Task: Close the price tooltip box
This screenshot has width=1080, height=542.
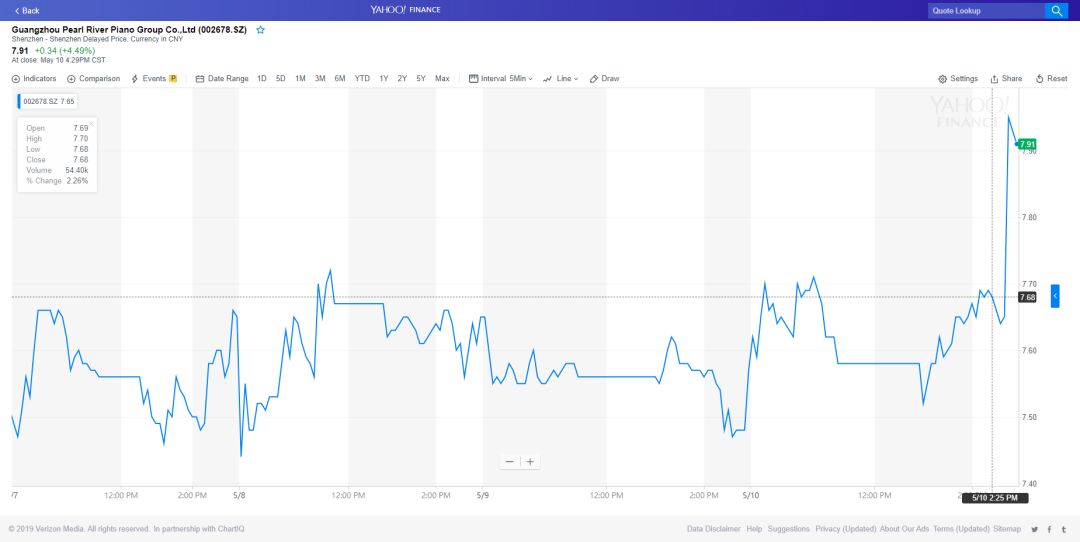Action: (x=91, y=124)
